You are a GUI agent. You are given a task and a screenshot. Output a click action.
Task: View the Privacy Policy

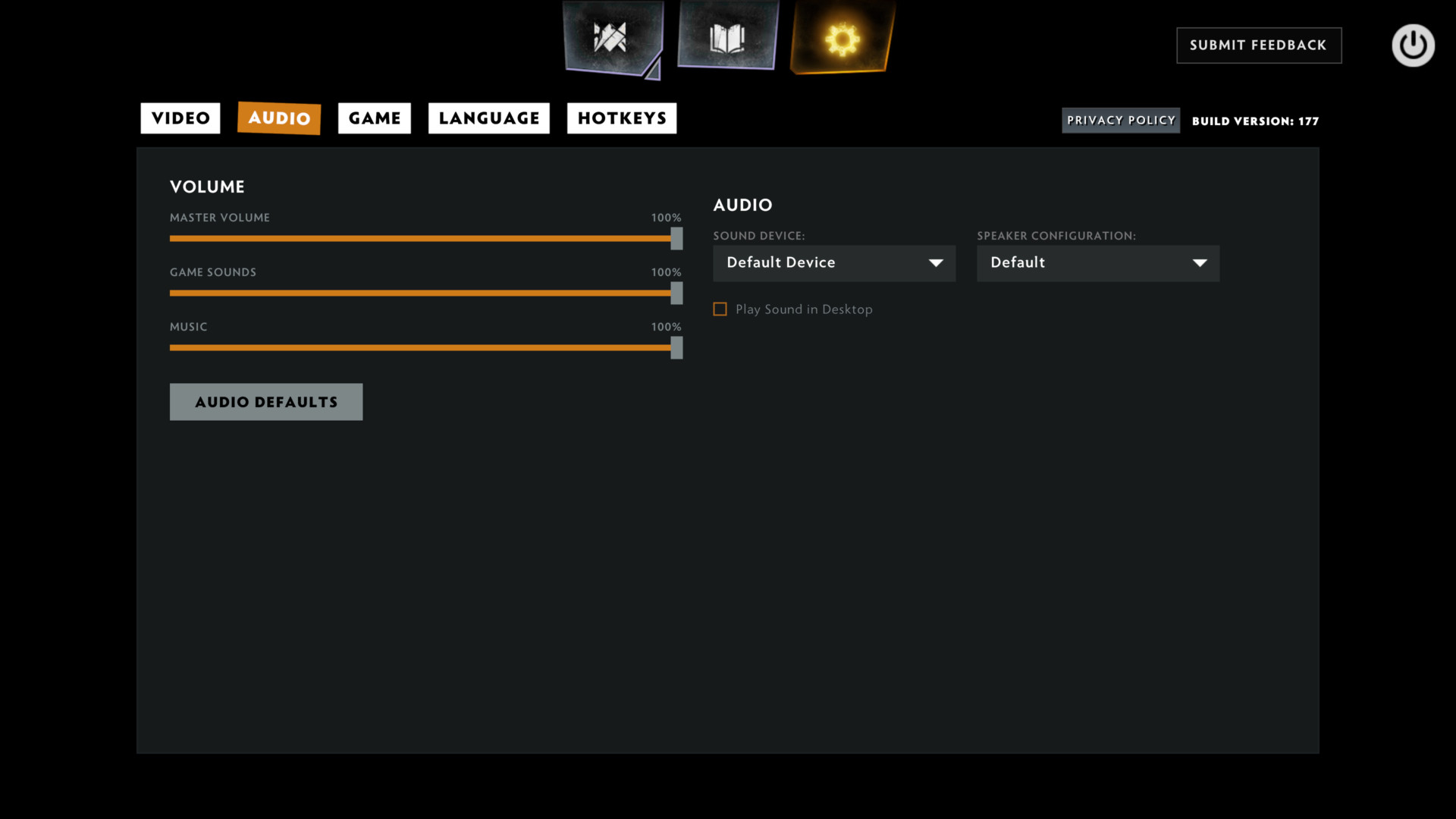point(1121,121)
